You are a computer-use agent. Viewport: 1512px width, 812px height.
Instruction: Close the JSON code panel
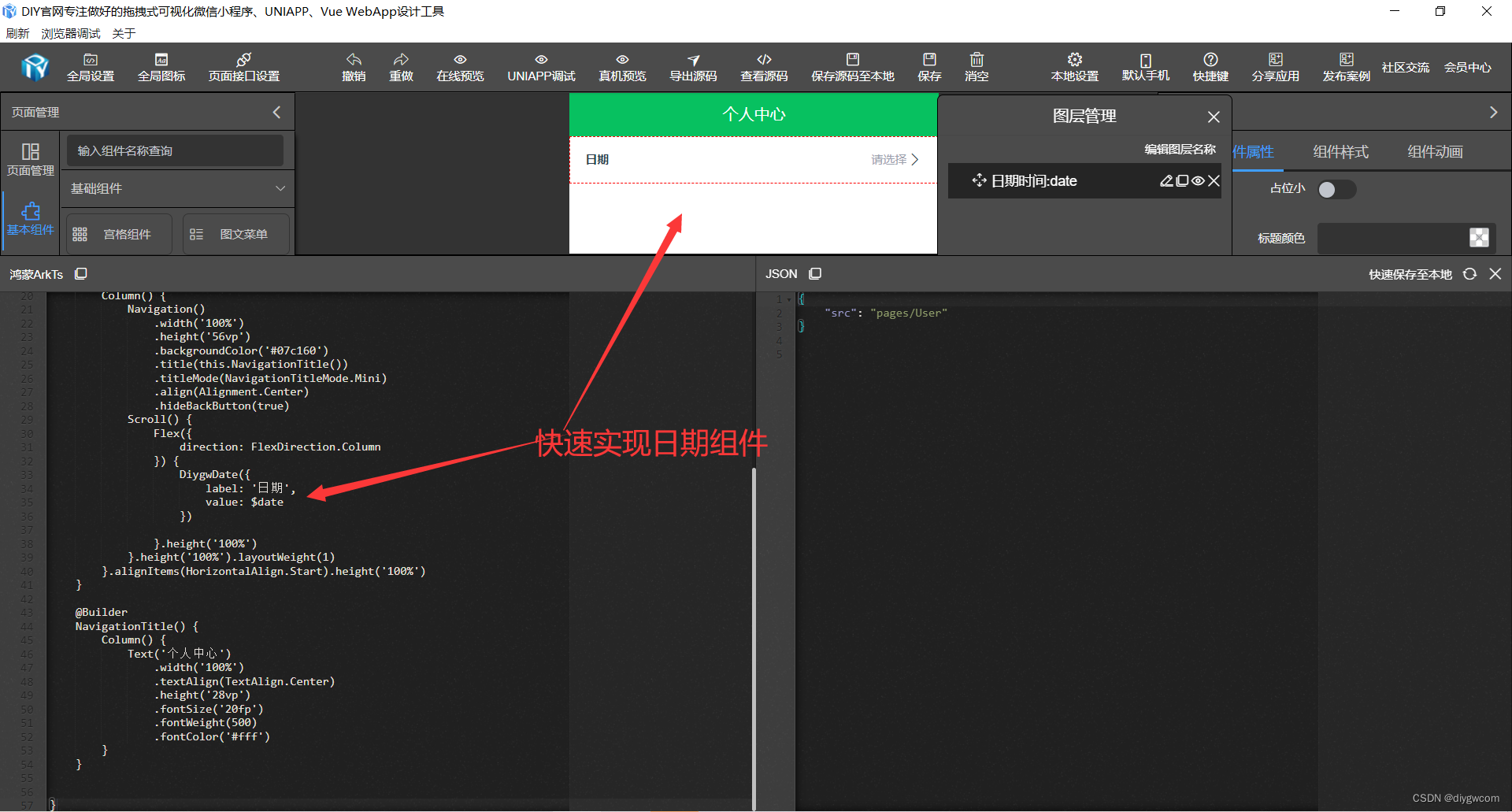pos(1495,274)
